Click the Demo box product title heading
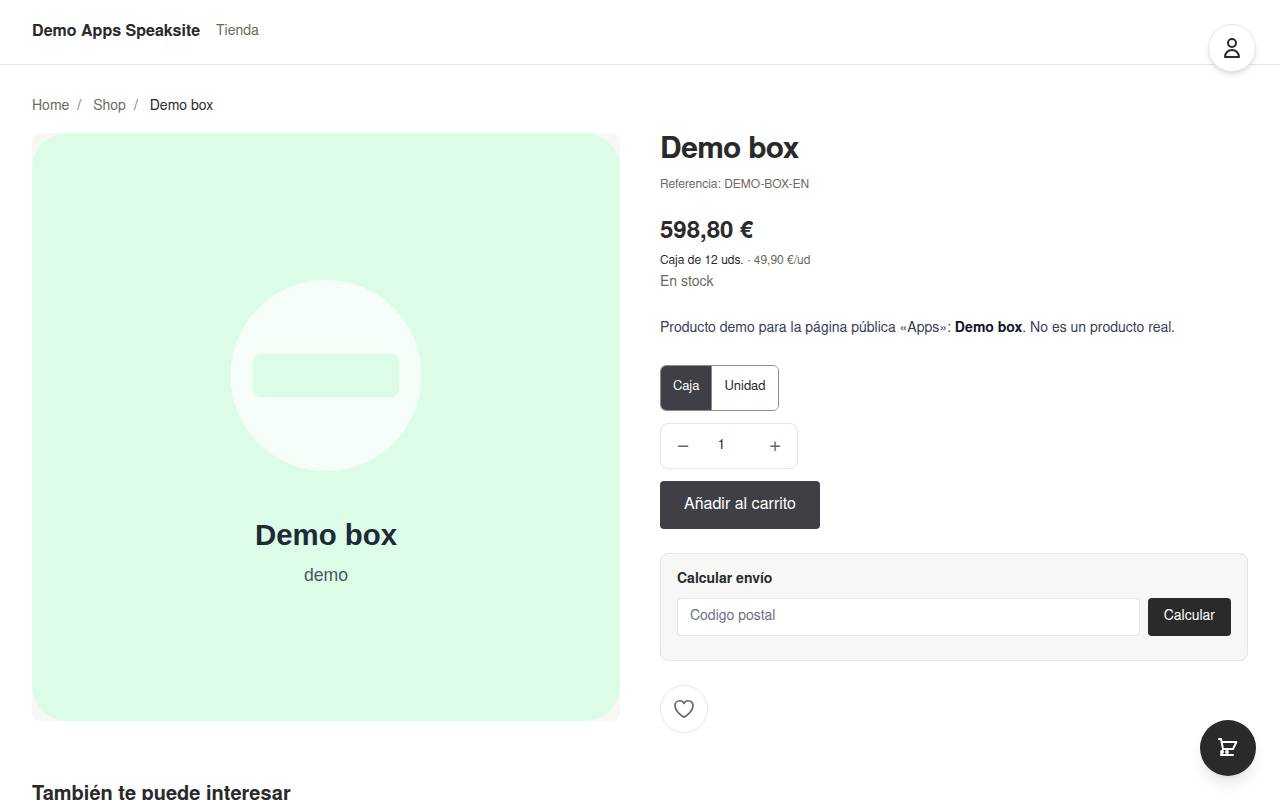The height and width of the screenshot is (800, 1280). pyautogui.click(x=730, y=148)
